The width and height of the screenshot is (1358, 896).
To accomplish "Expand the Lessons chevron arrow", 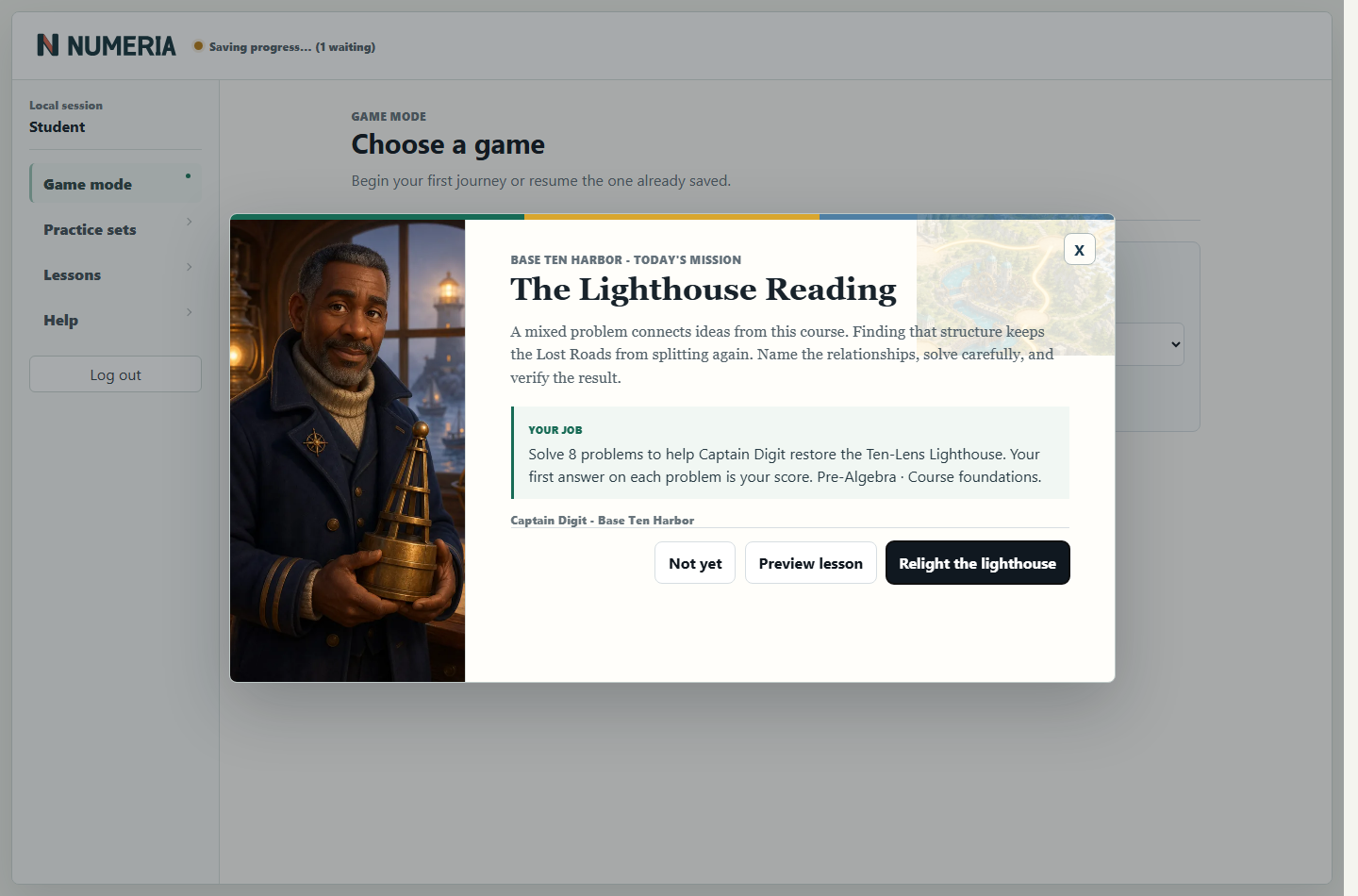I will click(x=190, y=267).
